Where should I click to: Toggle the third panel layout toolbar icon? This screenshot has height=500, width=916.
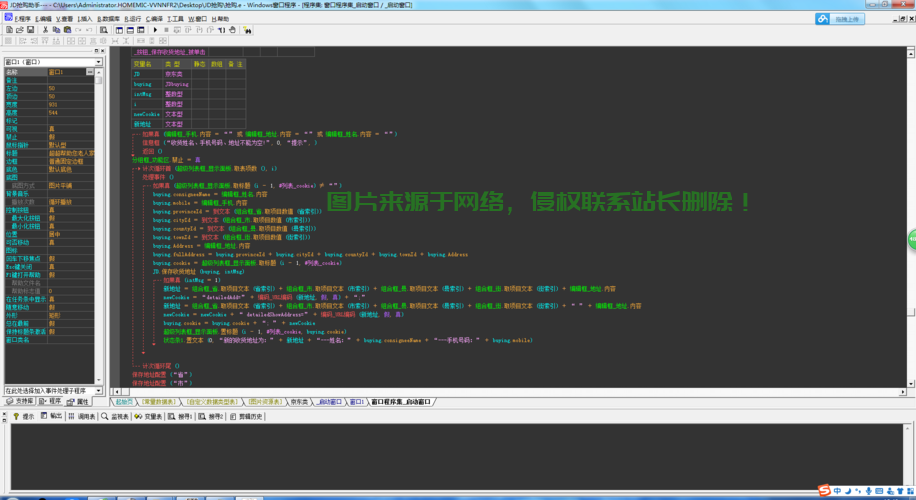point(141,30)
